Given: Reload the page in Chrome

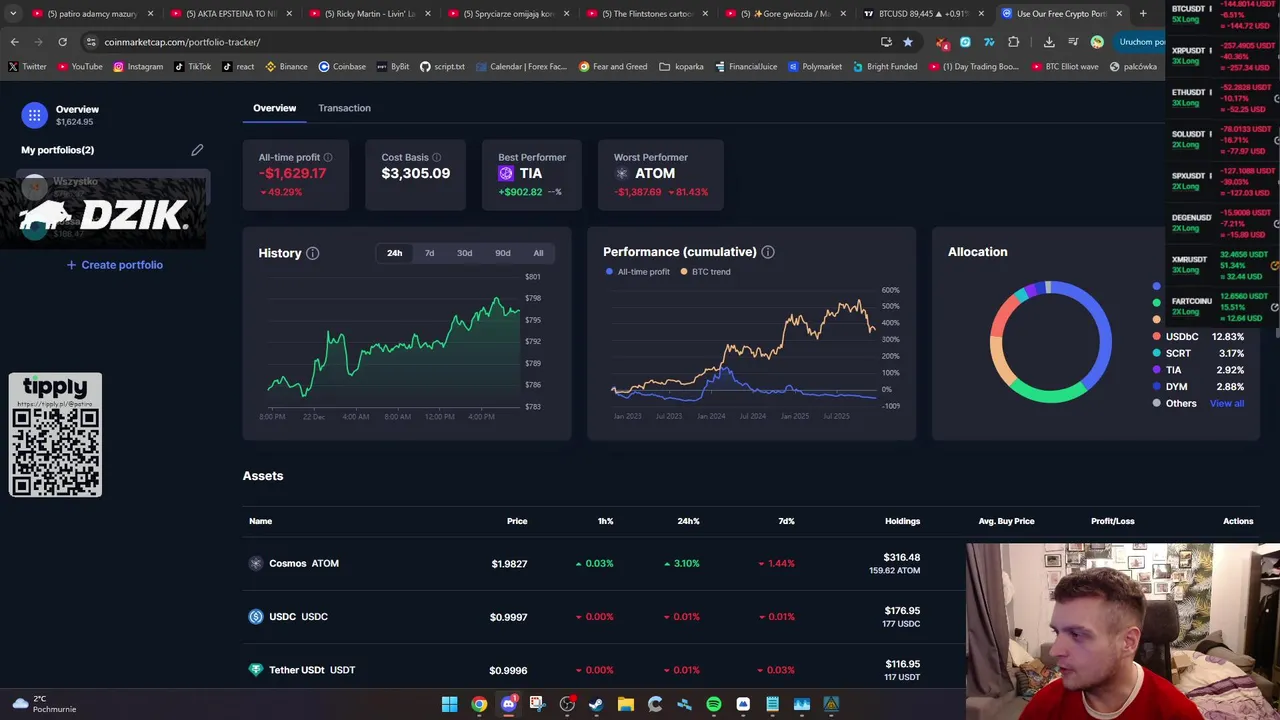Looking at the screenshot, I should (62, 42).
